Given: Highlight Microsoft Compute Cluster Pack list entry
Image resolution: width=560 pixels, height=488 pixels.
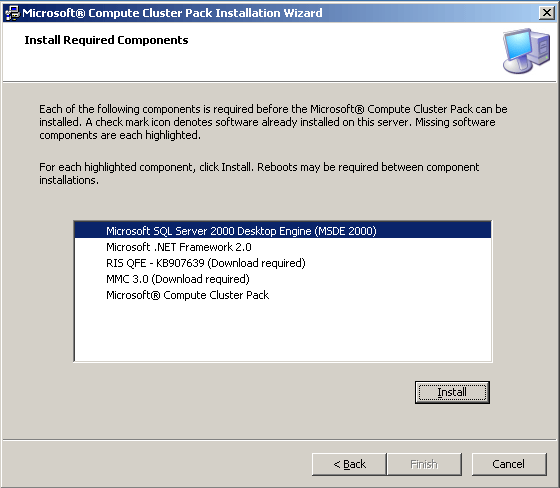Looking at the screenshot, I should 282,295.
